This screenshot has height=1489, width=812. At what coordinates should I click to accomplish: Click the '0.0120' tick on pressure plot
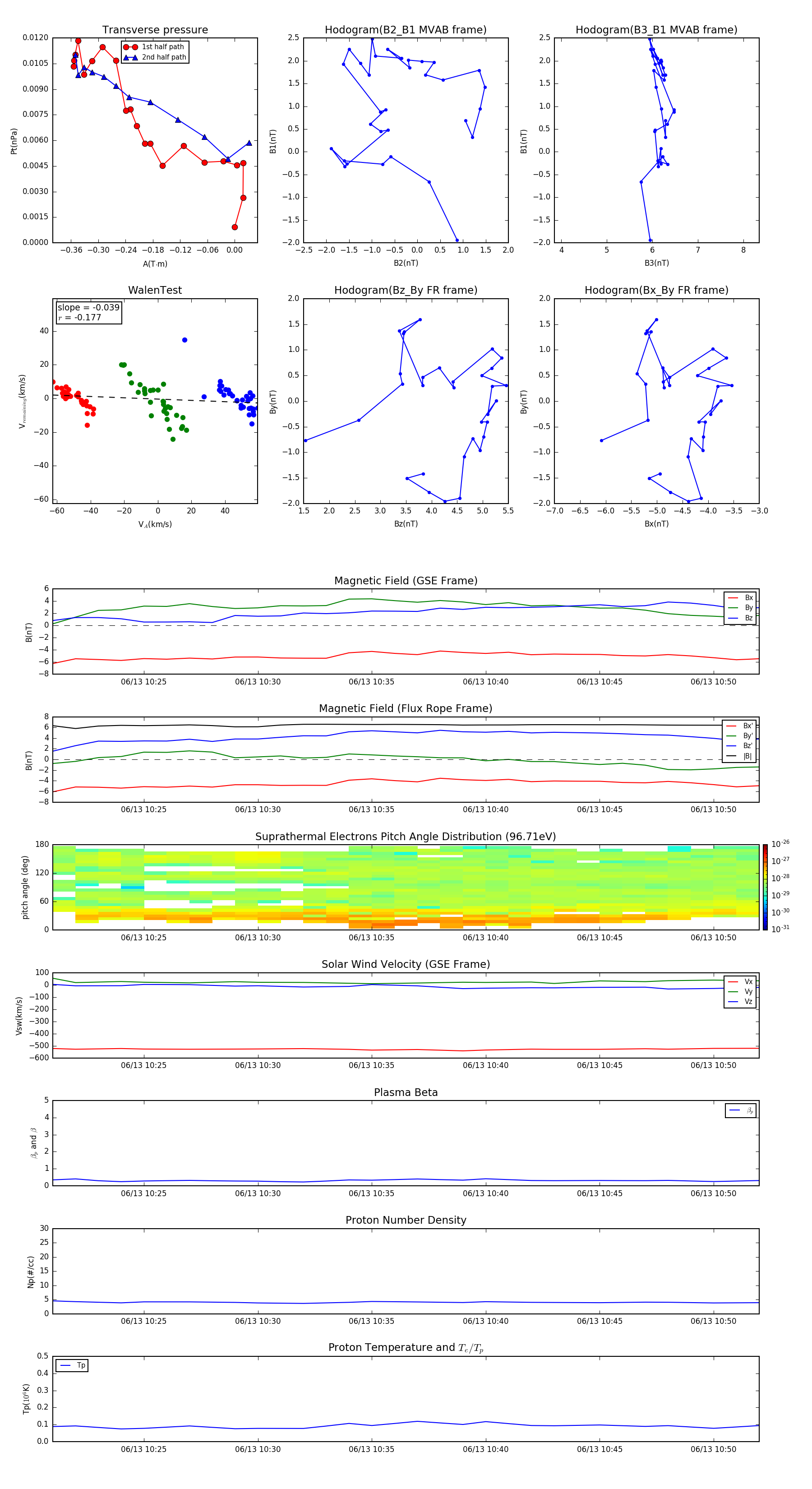[x=35, y=37]
